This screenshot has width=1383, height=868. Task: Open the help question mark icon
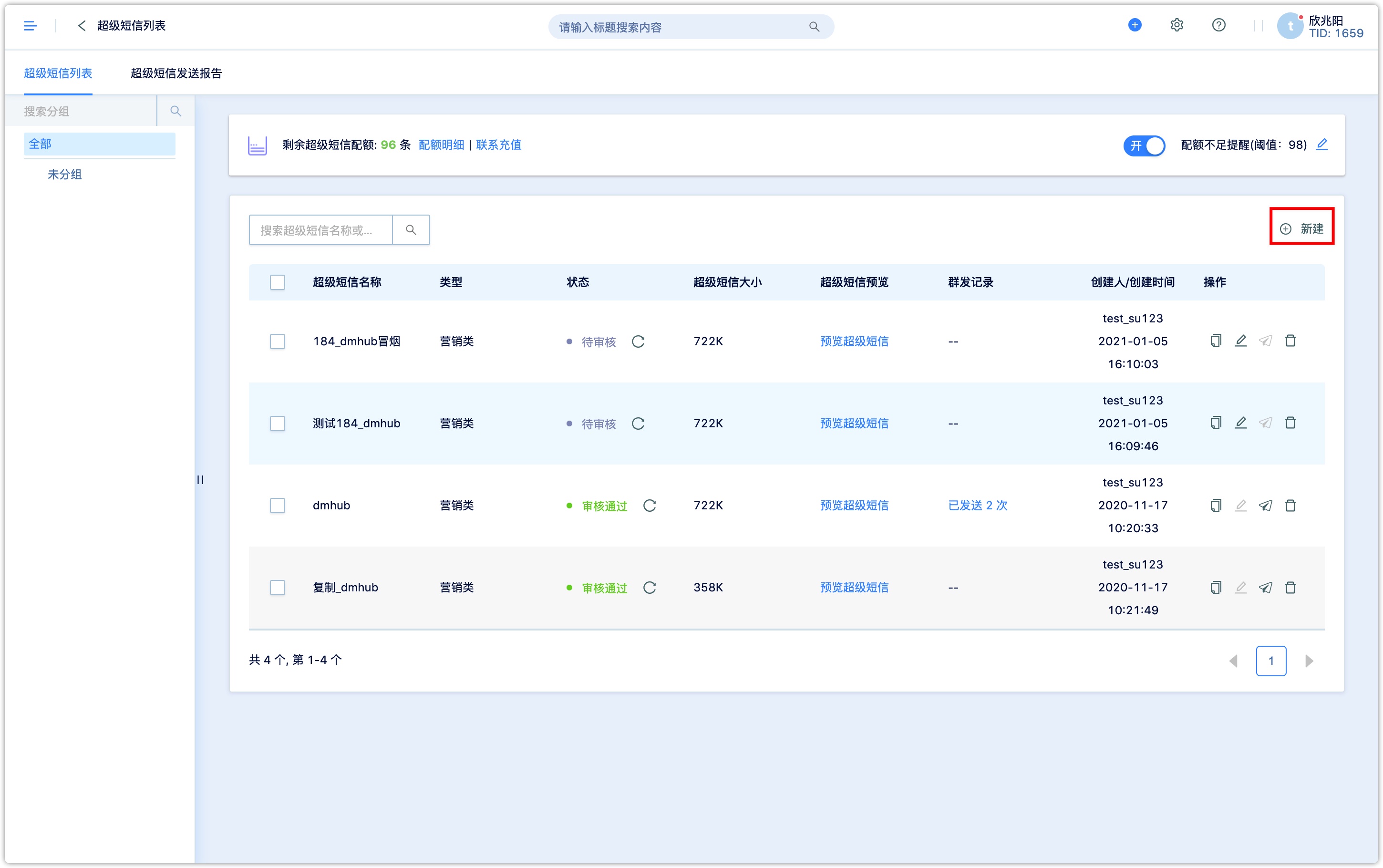1218,25
